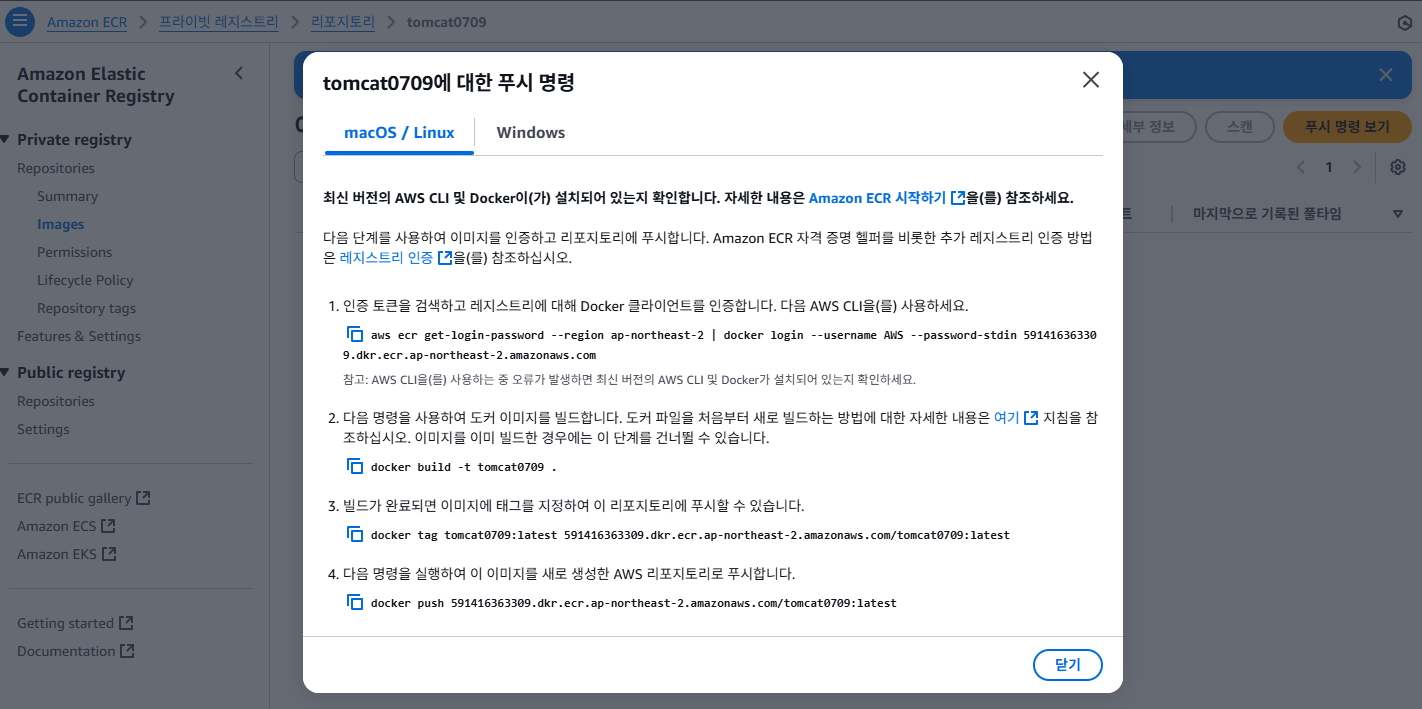Click the 스캔 button
The width and height of the screenshot is (1422, 709).
pyautogui.click(x=1239, y=127)
